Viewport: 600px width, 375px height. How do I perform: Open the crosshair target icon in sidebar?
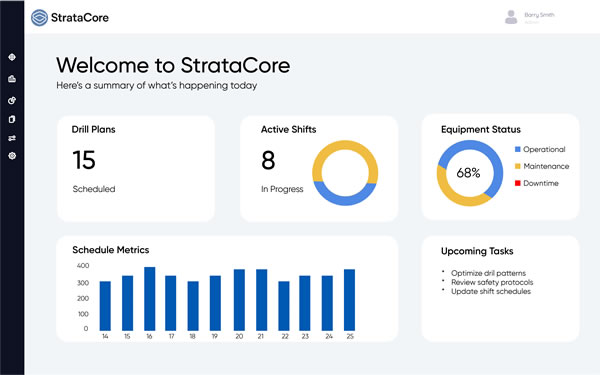12,57
